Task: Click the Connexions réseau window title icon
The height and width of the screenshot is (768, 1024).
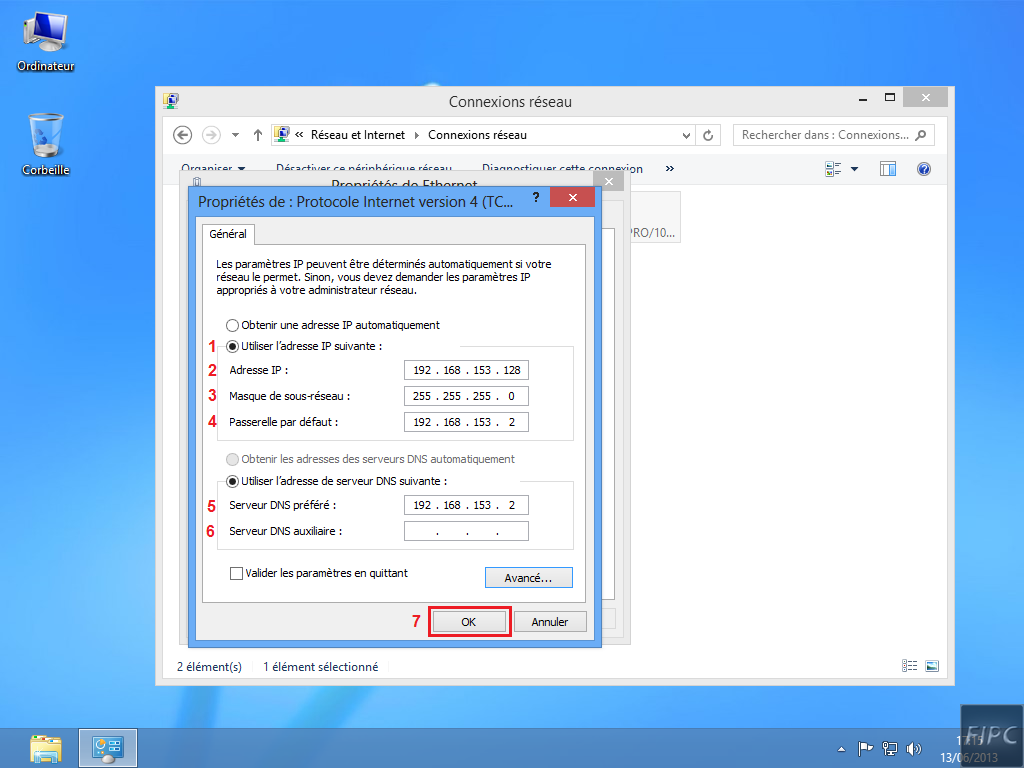Action: (171, 101)
